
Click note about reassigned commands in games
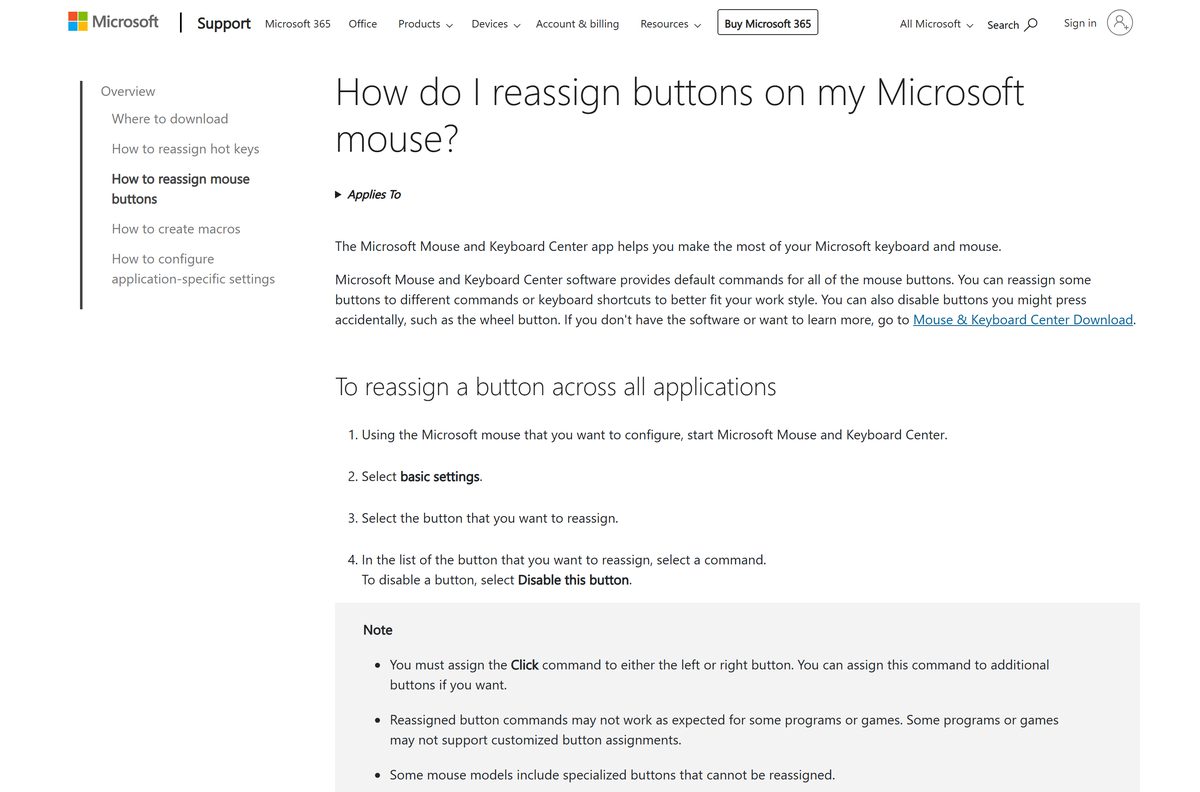724,730
